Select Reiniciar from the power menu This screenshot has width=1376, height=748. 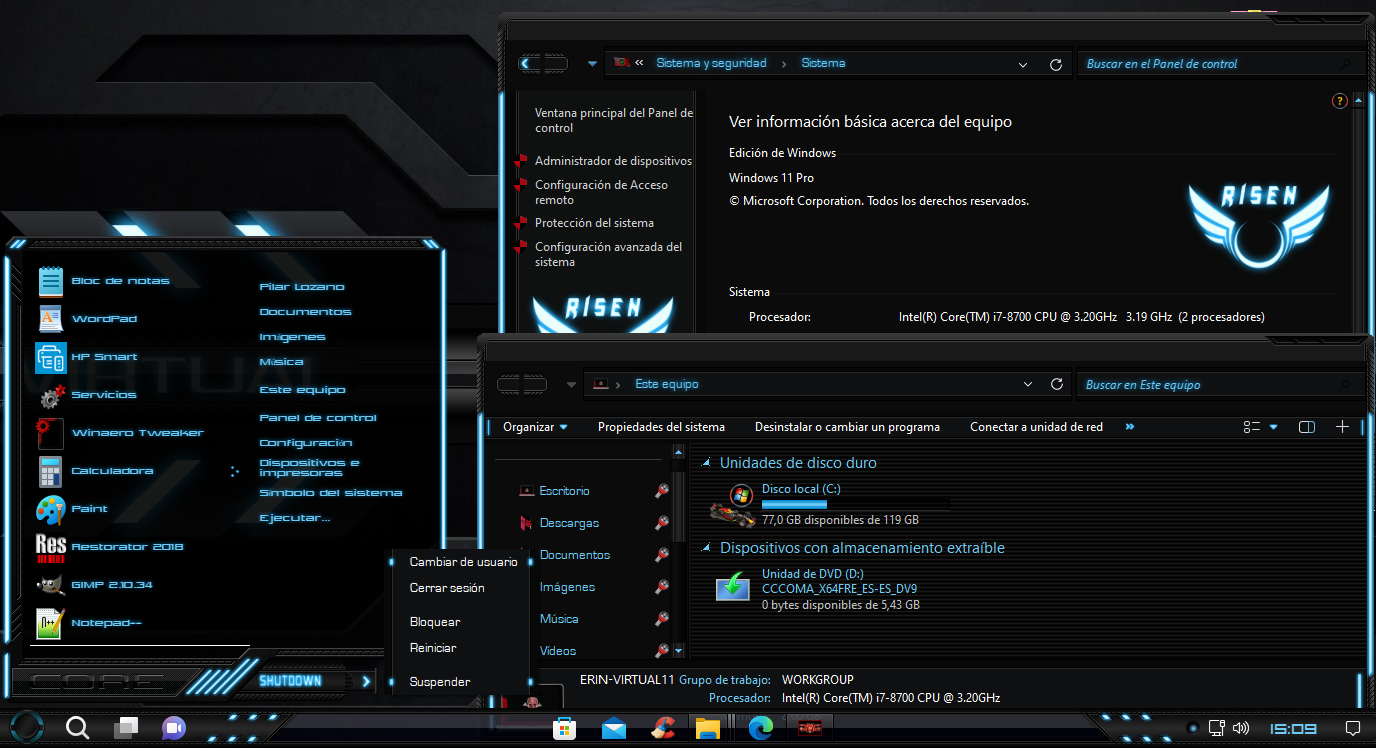pyautogui.click(x=434, y=647)
